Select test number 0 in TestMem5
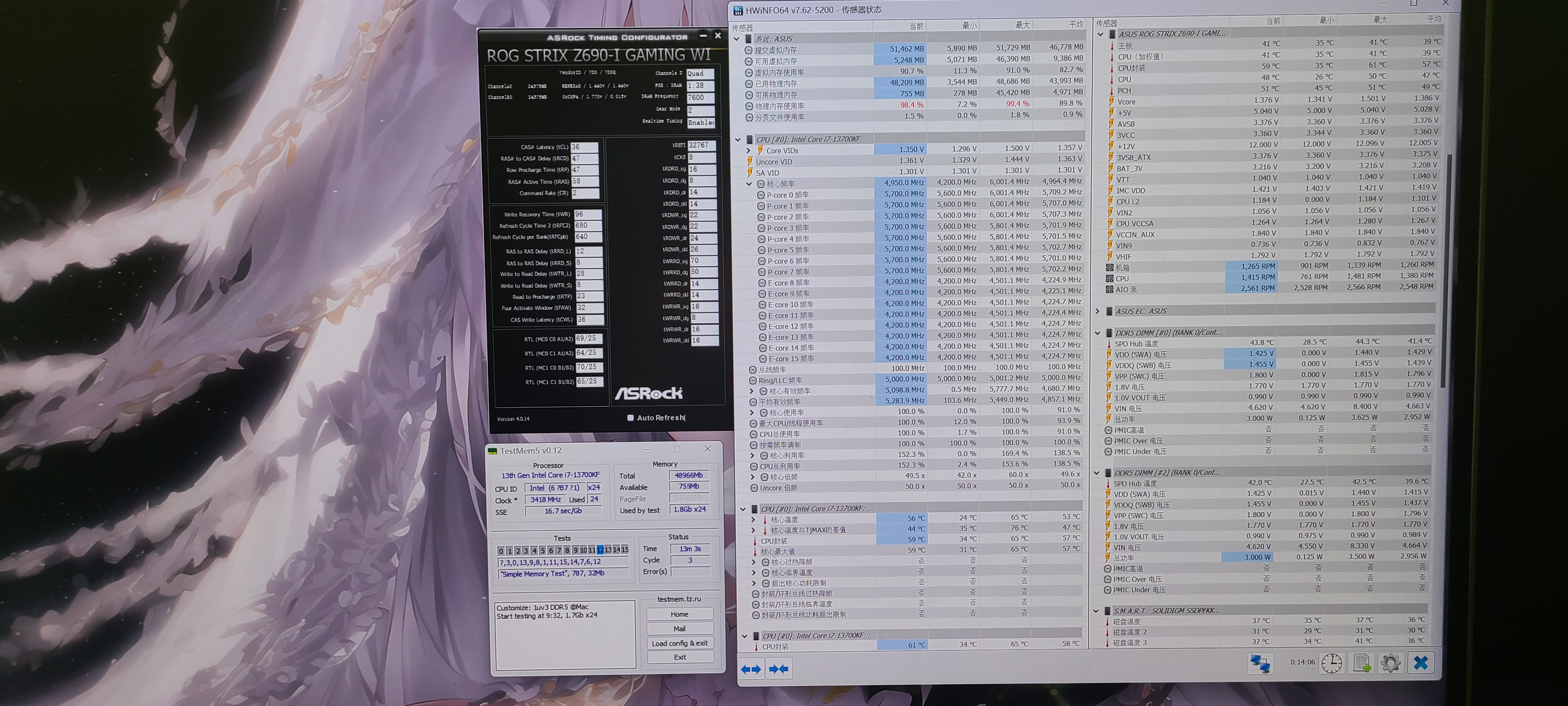1568x706 pixels. click(501, 550)
